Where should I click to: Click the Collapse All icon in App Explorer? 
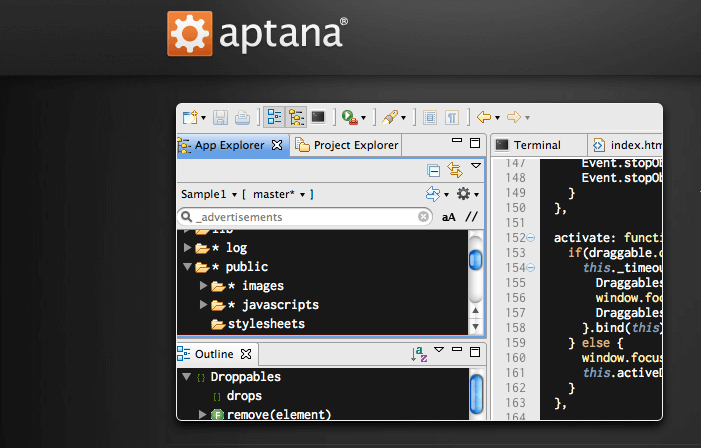coord(433,170)
